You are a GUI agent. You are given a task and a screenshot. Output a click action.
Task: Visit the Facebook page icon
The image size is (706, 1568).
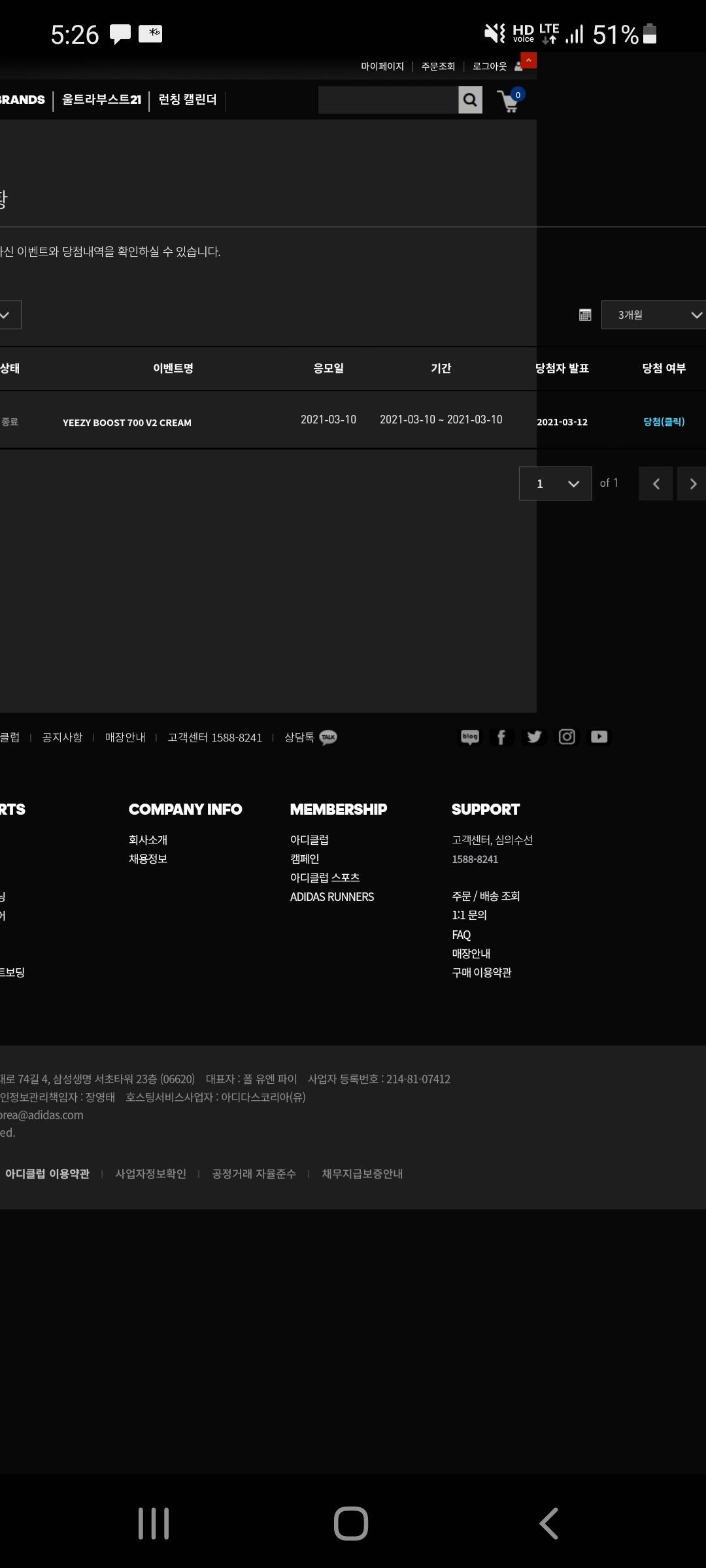click(x=501, y=737)
